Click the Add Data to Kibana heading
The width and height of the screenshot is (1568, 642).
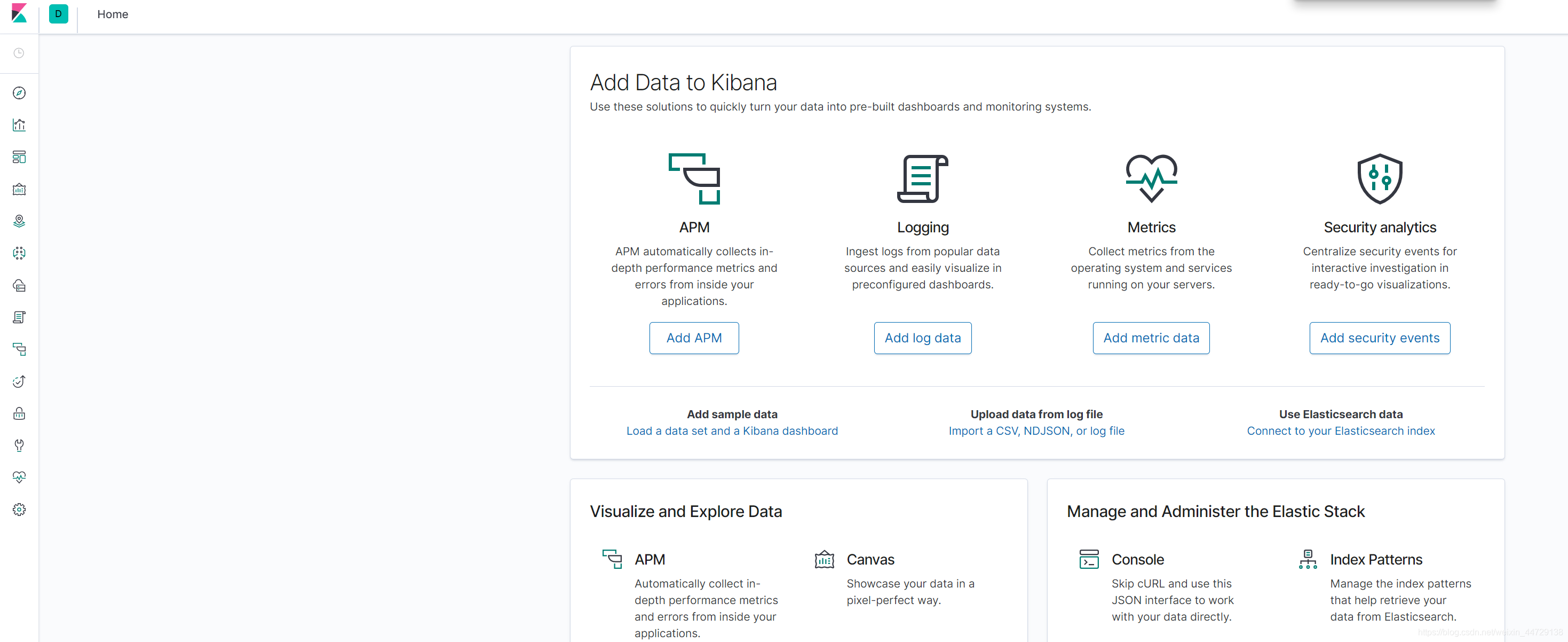[x=683, y=82]
